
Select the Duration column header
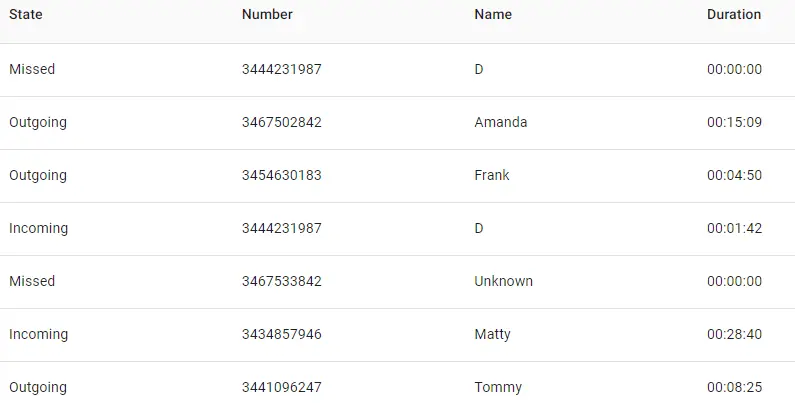(x=734, y=15)
